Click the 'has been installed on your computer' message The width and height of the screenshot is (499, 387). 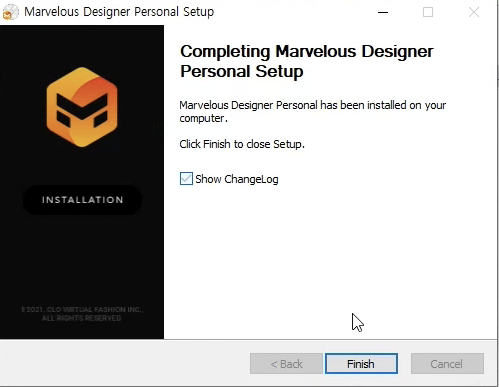tap(312, 112)
